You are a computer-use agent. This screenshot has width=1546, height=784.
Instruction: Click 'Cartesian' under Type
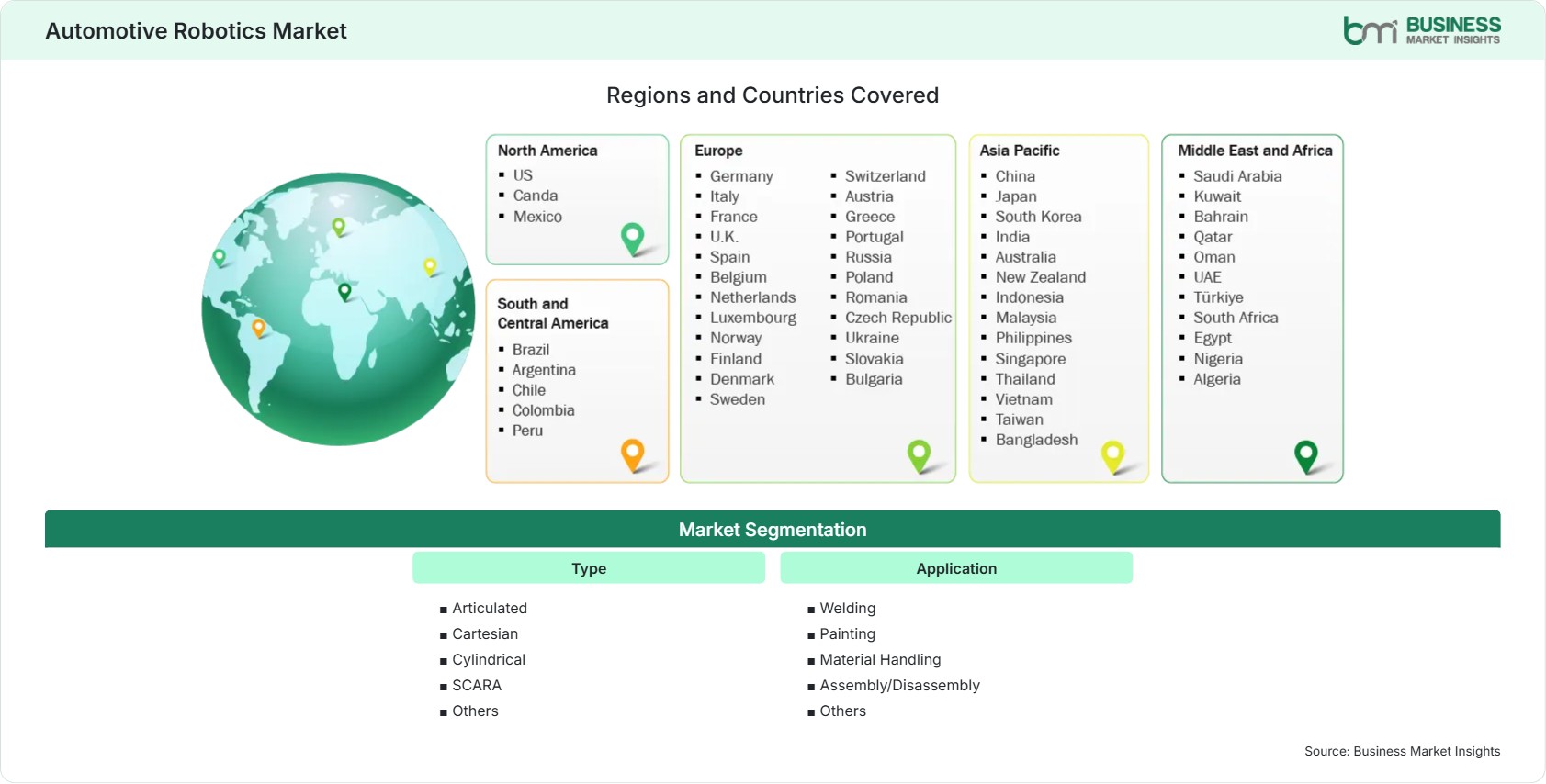coord(485,634)
